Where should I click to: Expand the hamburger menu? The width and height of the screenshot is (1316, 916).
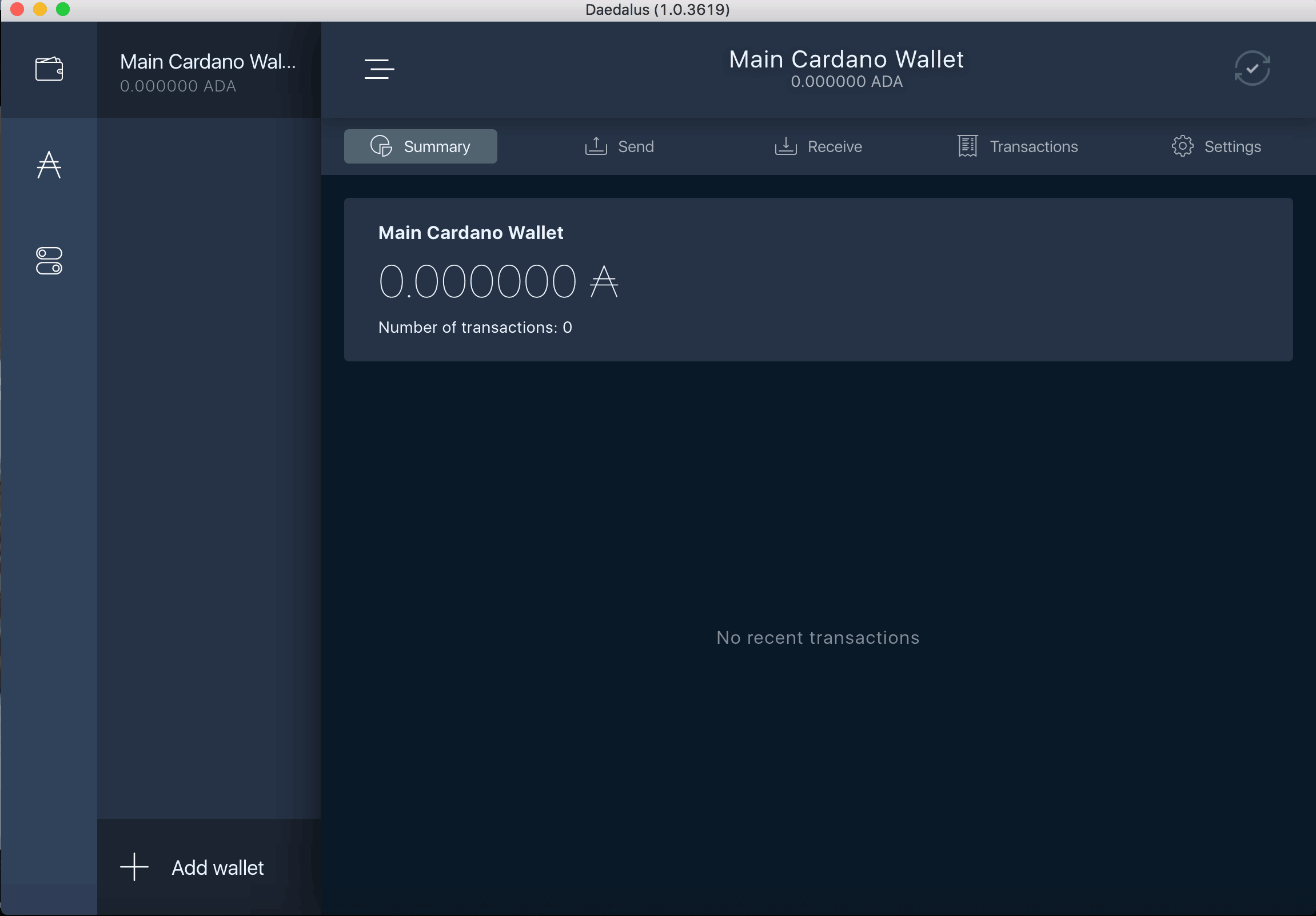tap(379, 69)
